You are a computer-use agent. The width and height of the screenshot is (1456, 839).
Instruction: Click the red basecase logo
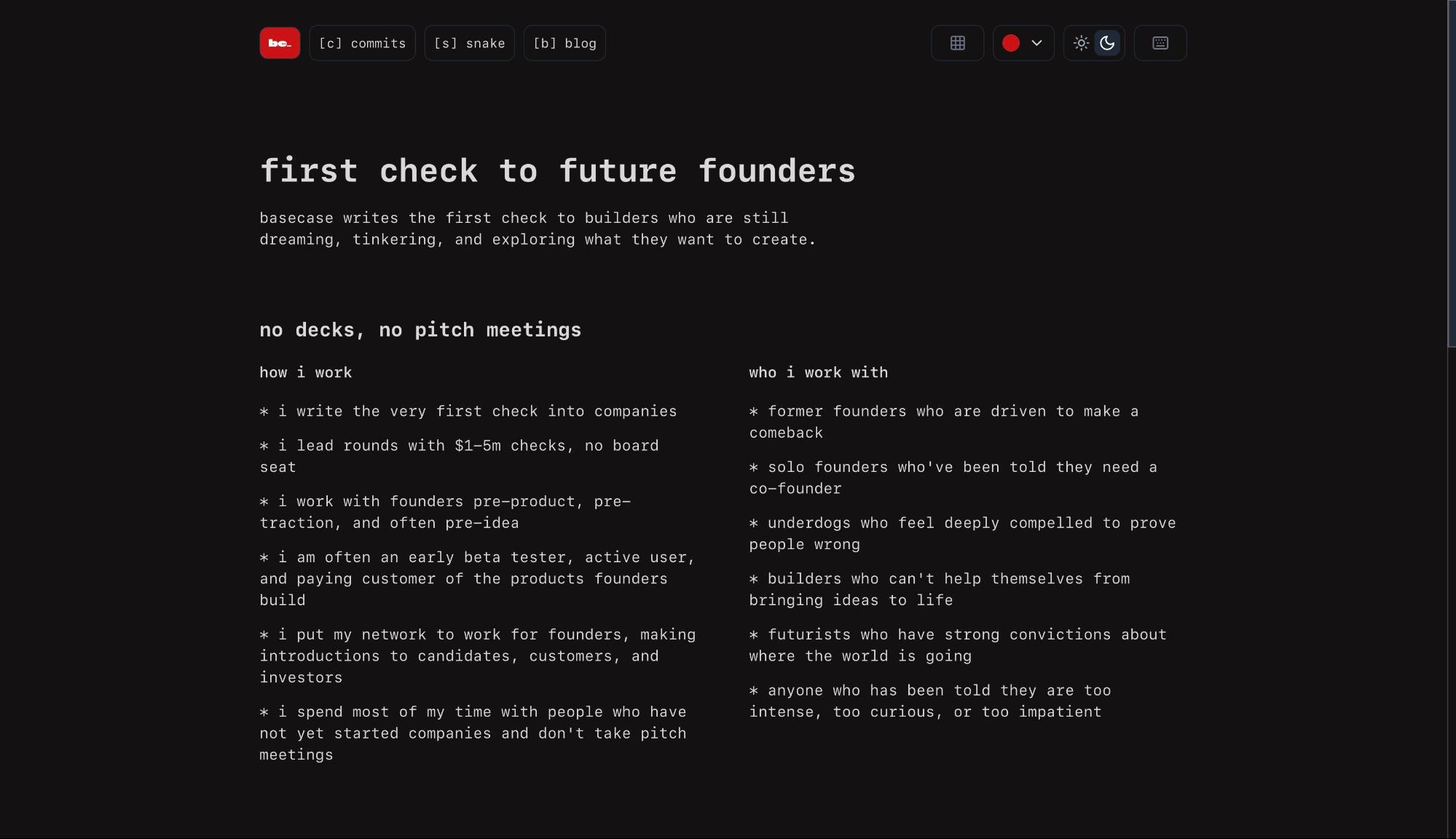click(x=280, y=43)
